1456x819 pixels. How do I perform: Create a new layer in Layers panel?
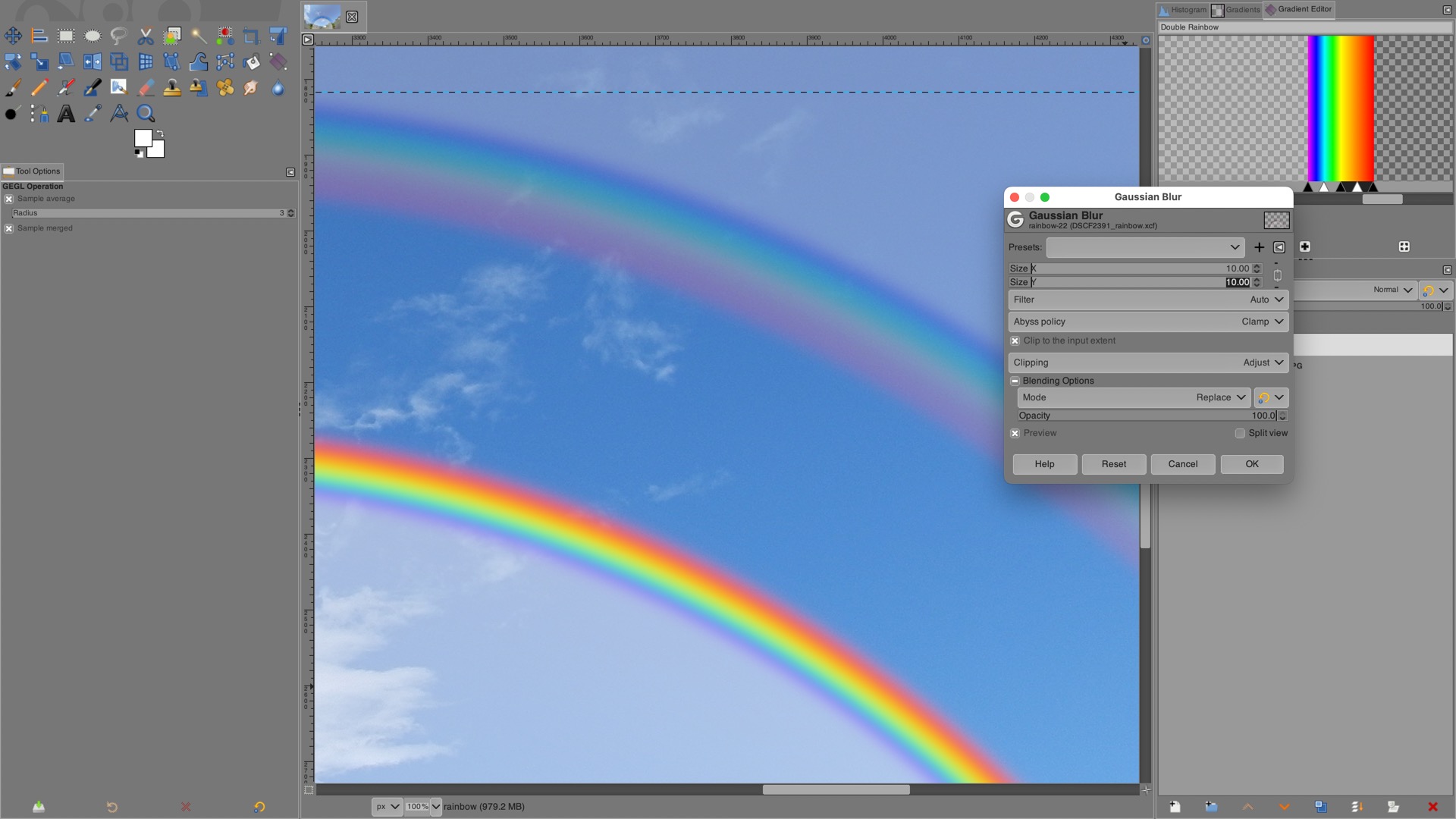point(1175,807)
